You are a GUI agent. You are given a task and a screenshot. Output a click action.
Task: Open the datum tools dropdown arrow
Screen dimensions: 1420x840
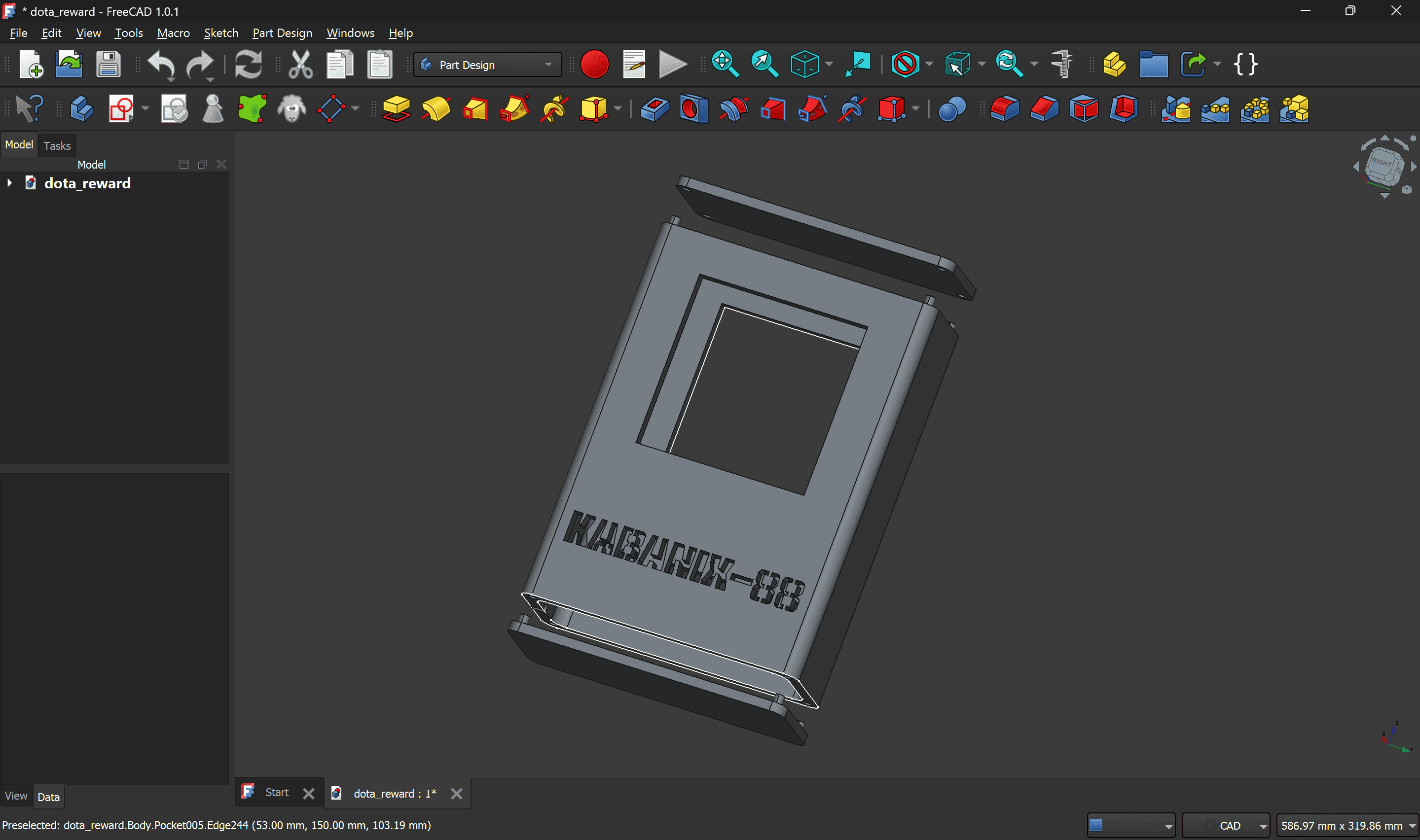pyautogui.click(x=355, y=108)
